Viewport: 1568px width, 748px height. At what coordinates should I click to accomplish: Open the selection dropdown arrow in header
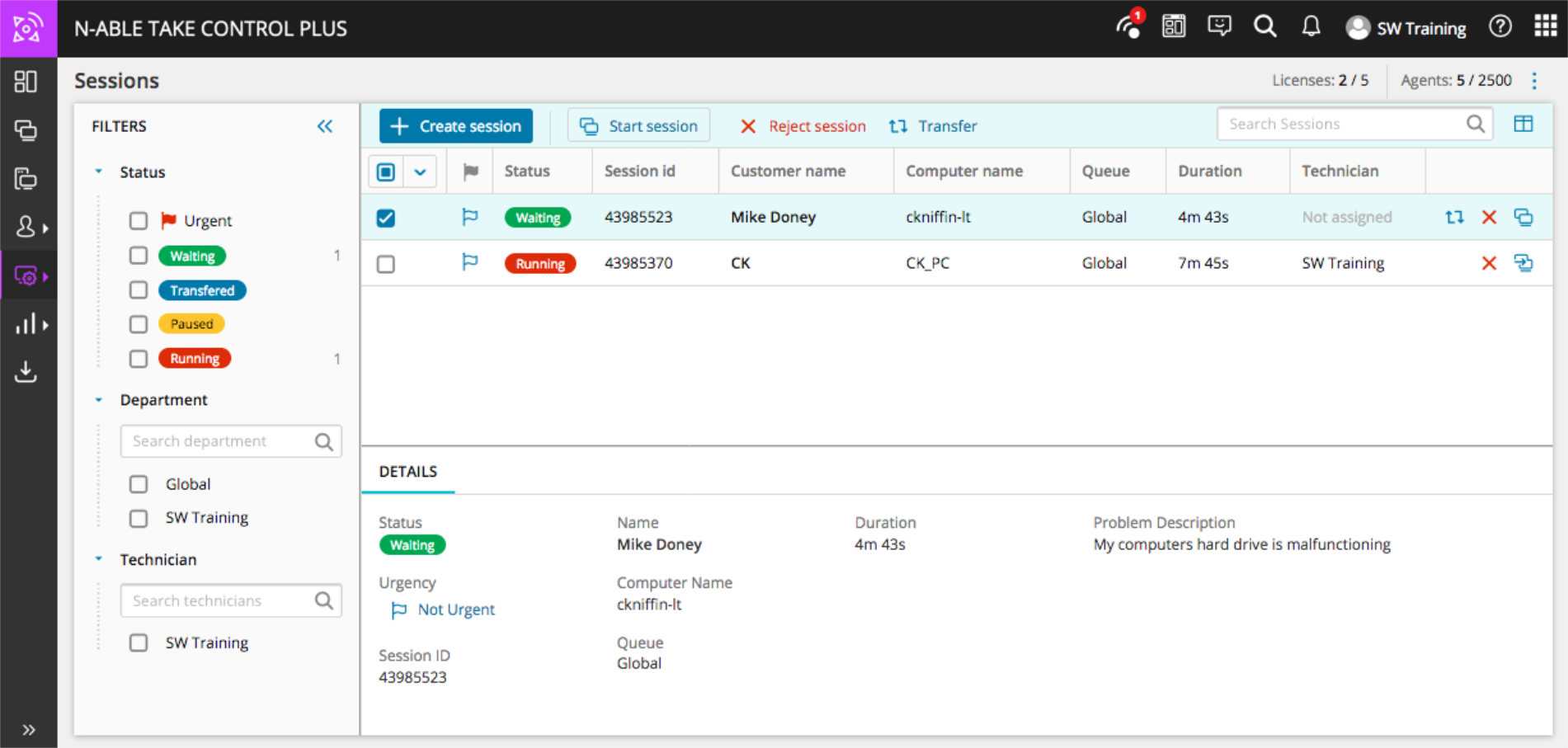point(420,172)
